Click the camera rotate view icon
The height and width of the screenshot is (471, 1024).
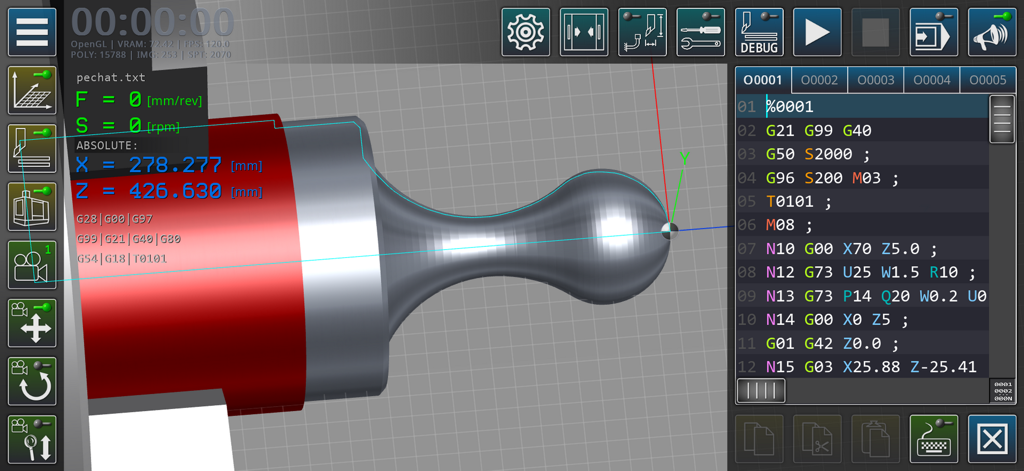[x=32, y=381]
